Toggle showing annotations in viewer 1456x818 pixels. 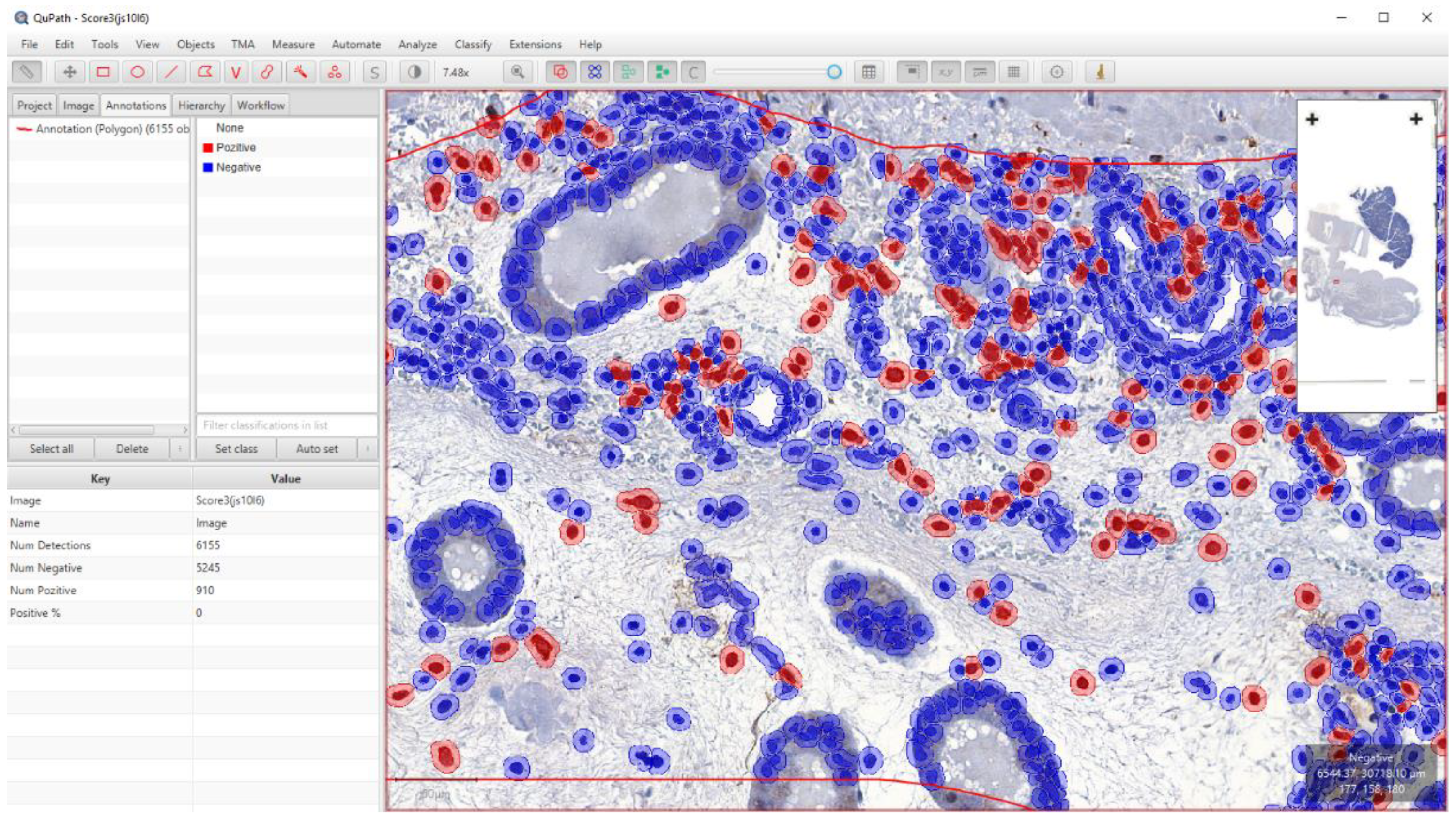pyautogui.click(x=561, y=72)
